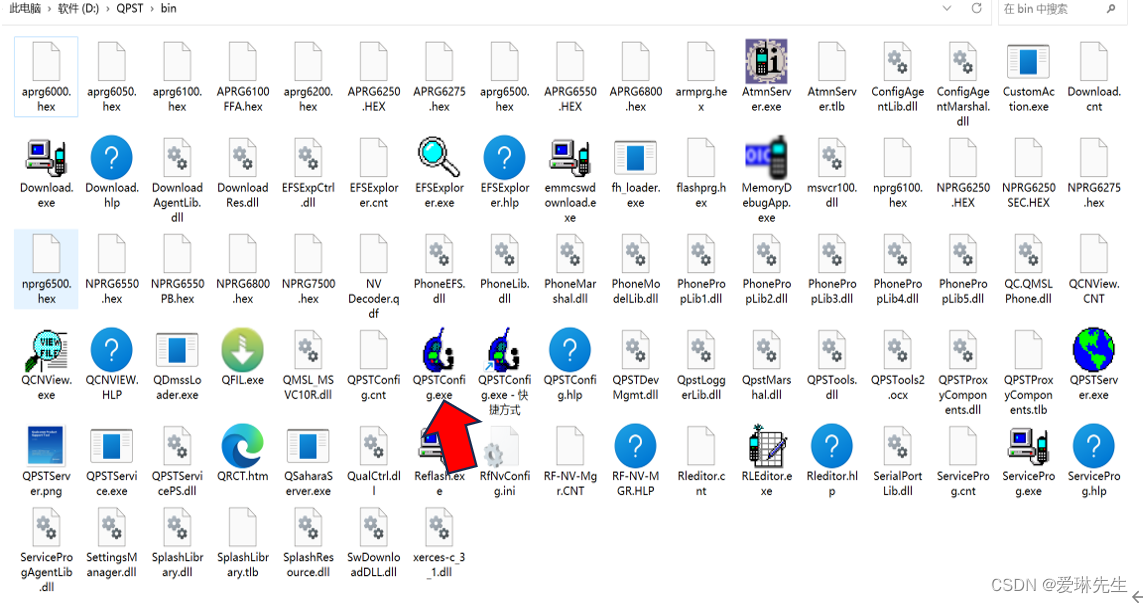Select the QC.QMSLPhone.dll file

1029,254
